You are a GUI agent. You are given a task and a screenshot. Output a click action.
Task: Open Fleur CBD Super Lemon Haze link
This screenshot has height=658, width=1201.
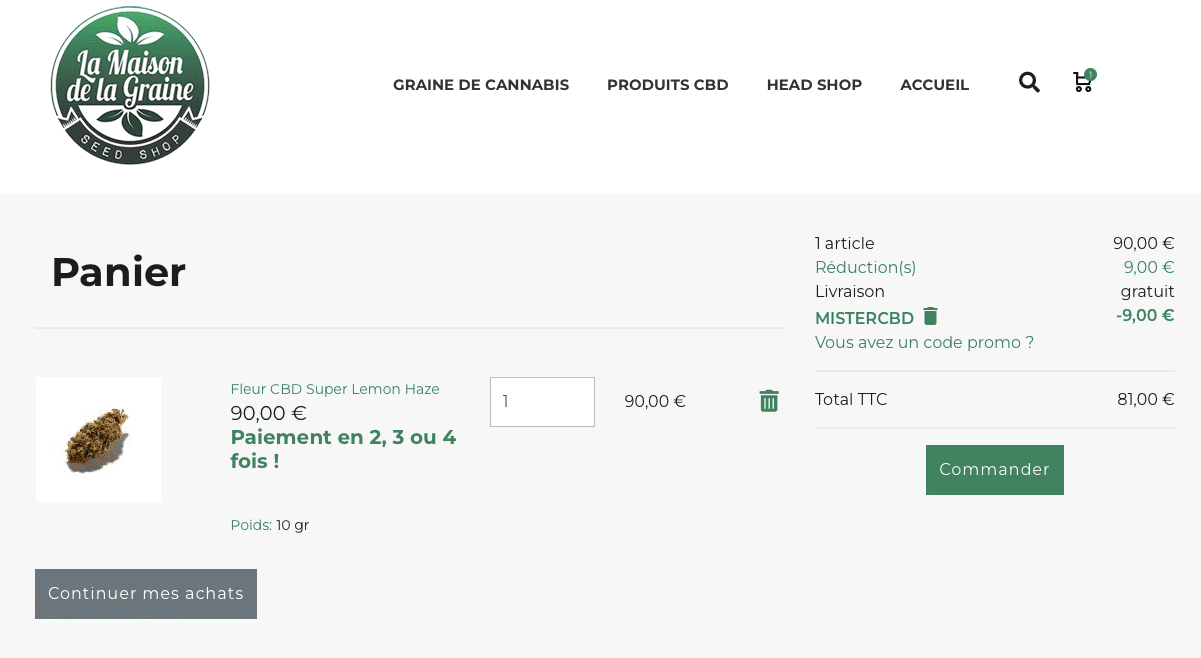click(x=335, y=389)
